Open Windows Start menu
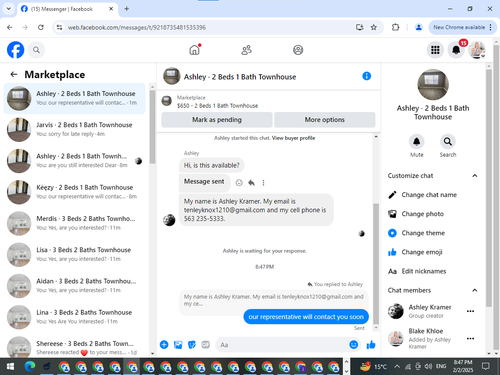Screen dimensions: 500x375 10,367
